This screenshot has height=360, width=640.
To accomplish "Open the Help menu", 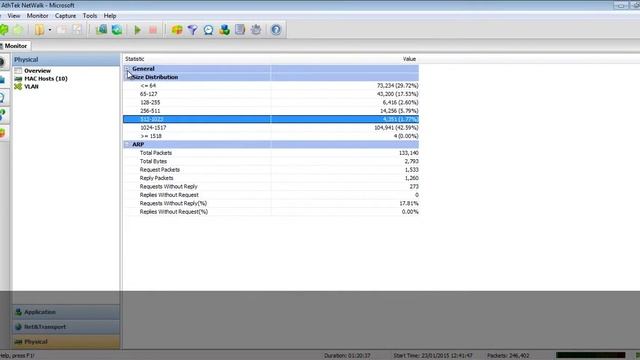I will 110,16.
